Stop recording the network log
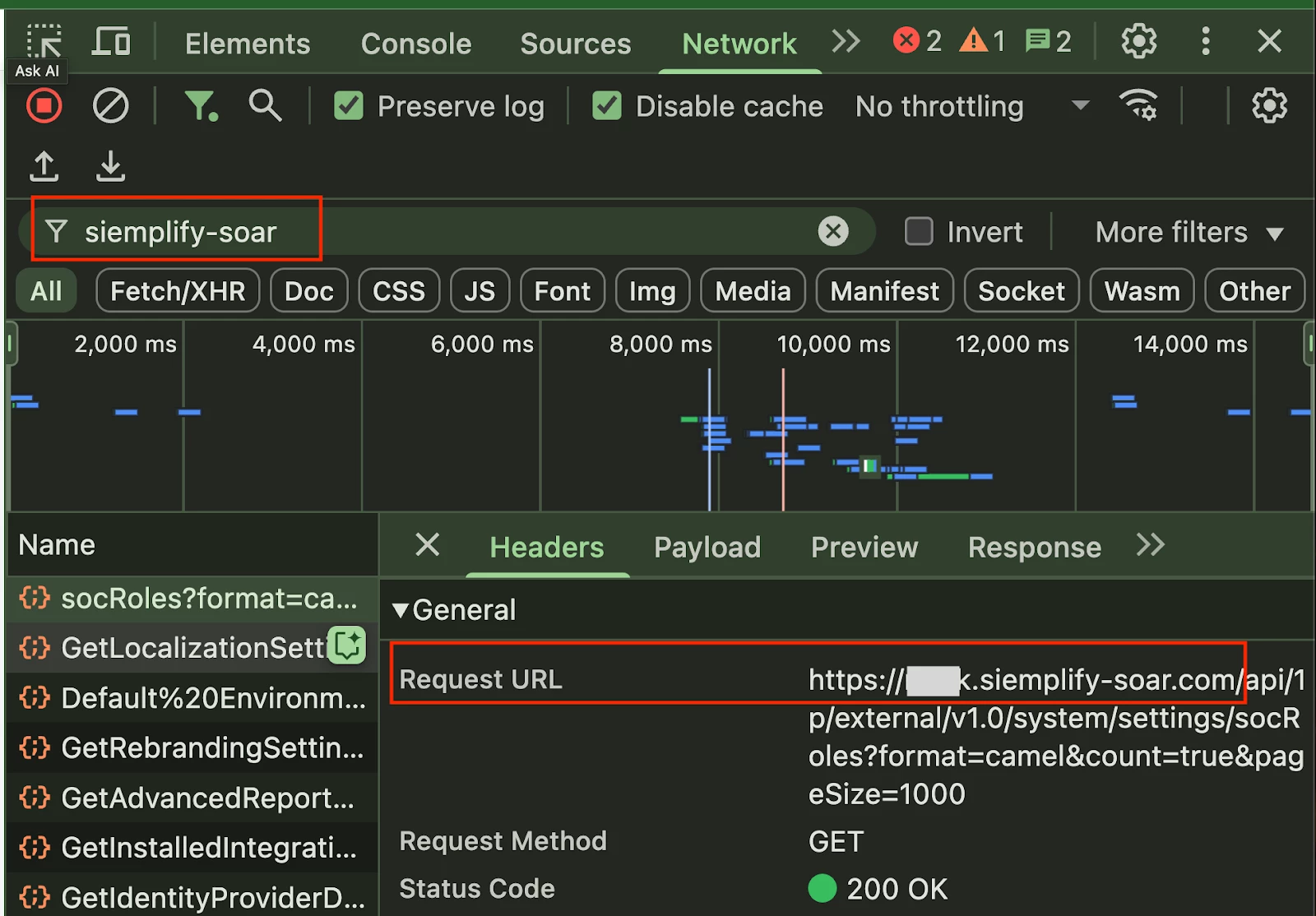Image resolution: width=1316 pixels, height=916 pixels. click(x=44, y=106)
